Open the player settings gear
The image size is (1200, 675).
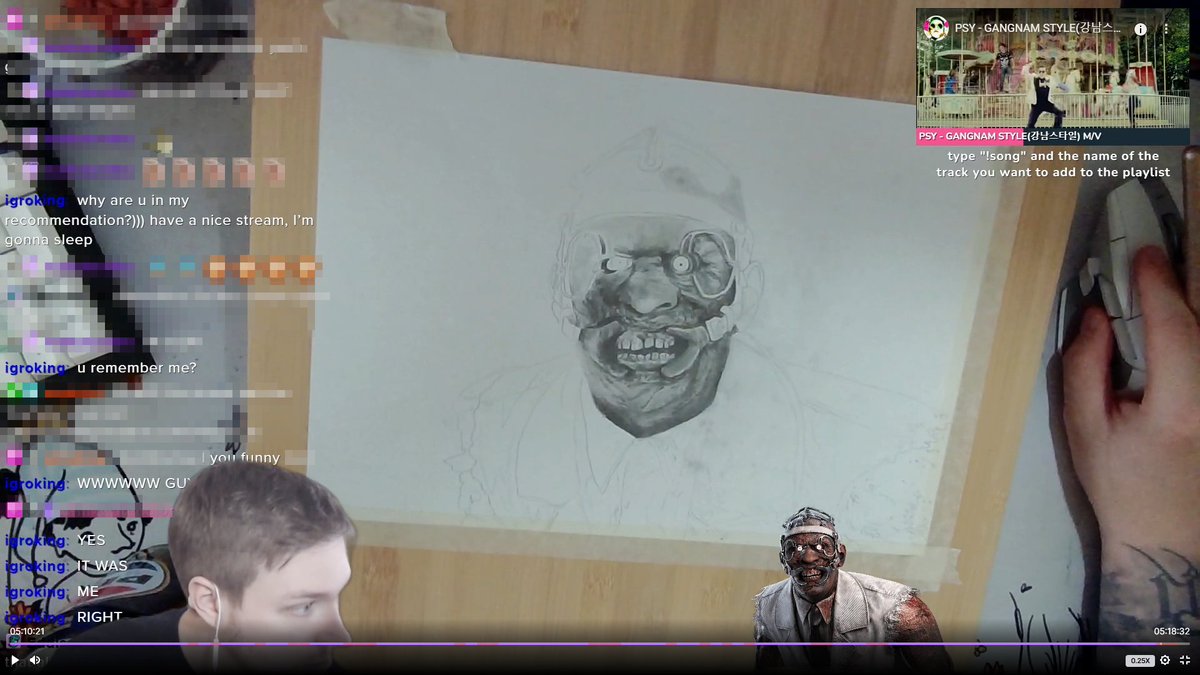pos(1165,660)
